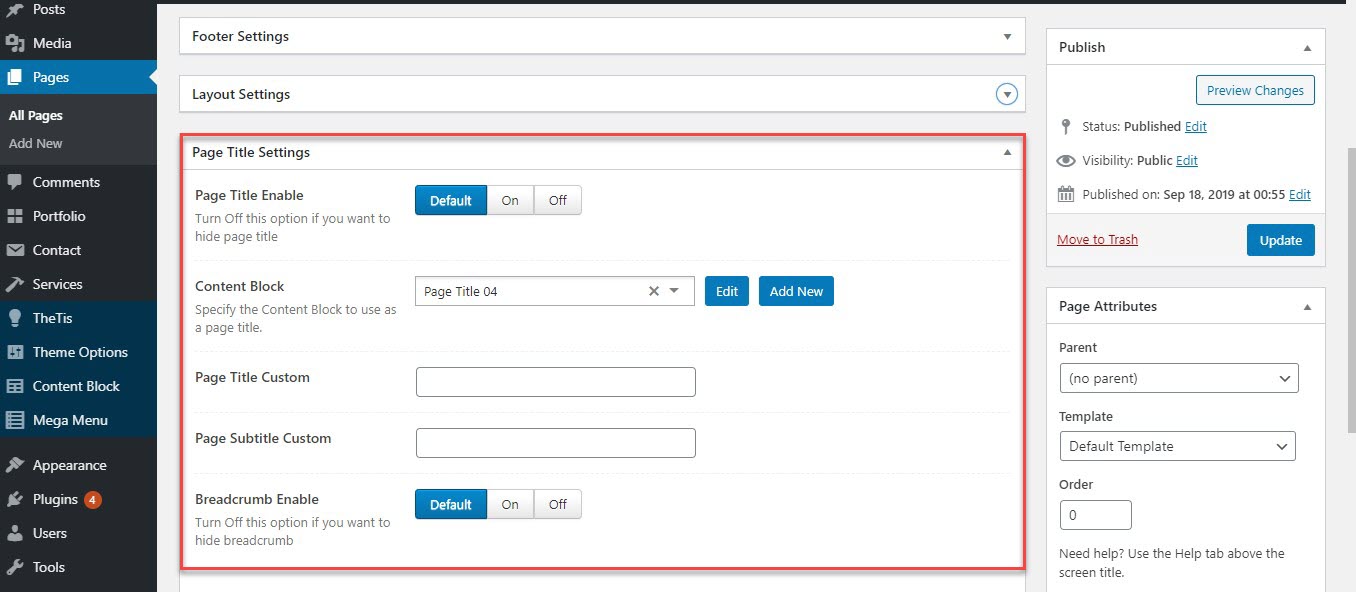Viewport: 1356px width, 592px height.
Task: Expand the Footer Settings panel arrow
Action: pyautogui.click(x=1007, y=36)
